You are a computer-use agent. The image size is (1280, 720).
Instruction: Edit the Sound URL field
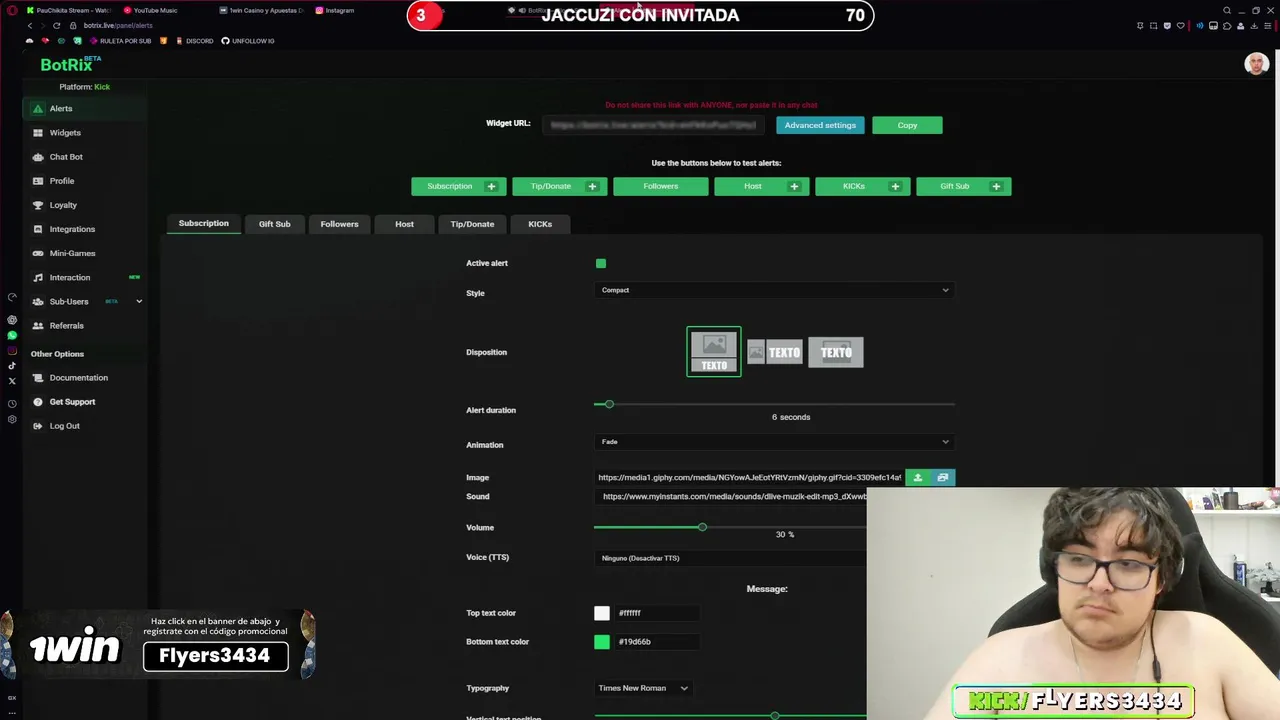(x=733, y=497)
